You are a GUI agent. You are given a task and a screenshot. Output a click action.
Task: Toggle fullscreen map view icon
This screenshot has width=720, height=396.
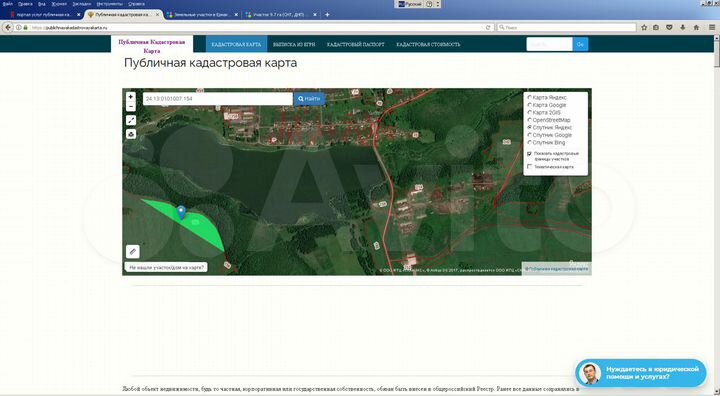131,120
